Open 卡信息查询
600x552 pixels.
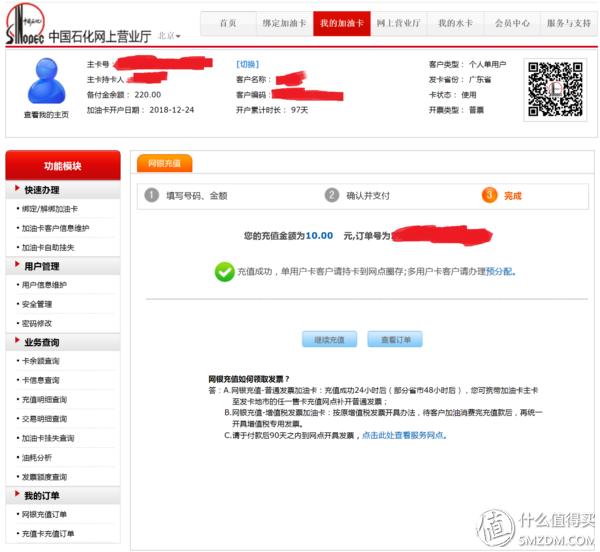(x=41, y=380)
